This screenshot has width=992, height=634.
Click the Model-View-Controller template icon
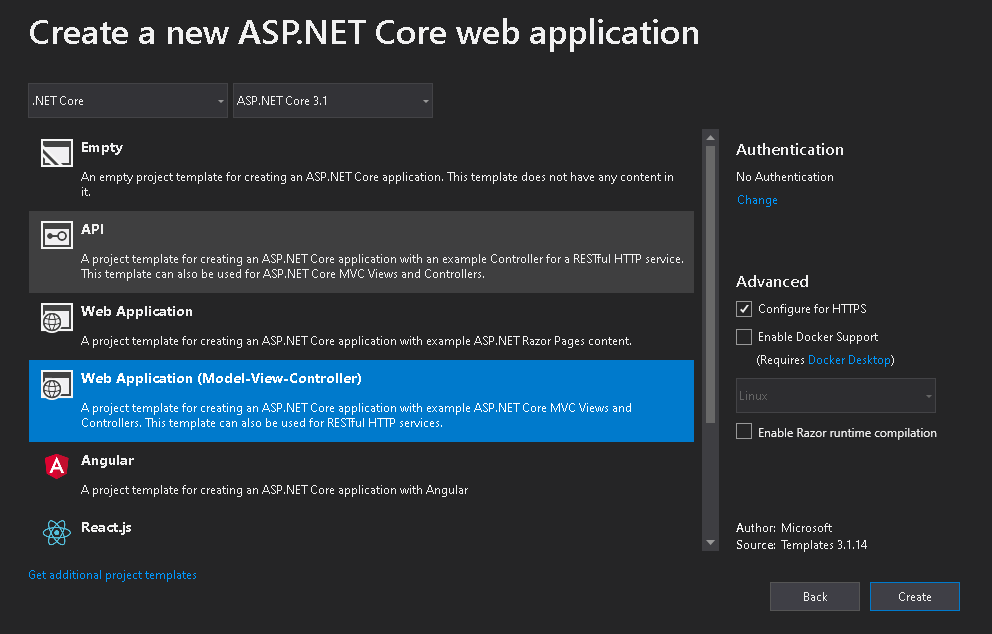click(x=56, y=385)
